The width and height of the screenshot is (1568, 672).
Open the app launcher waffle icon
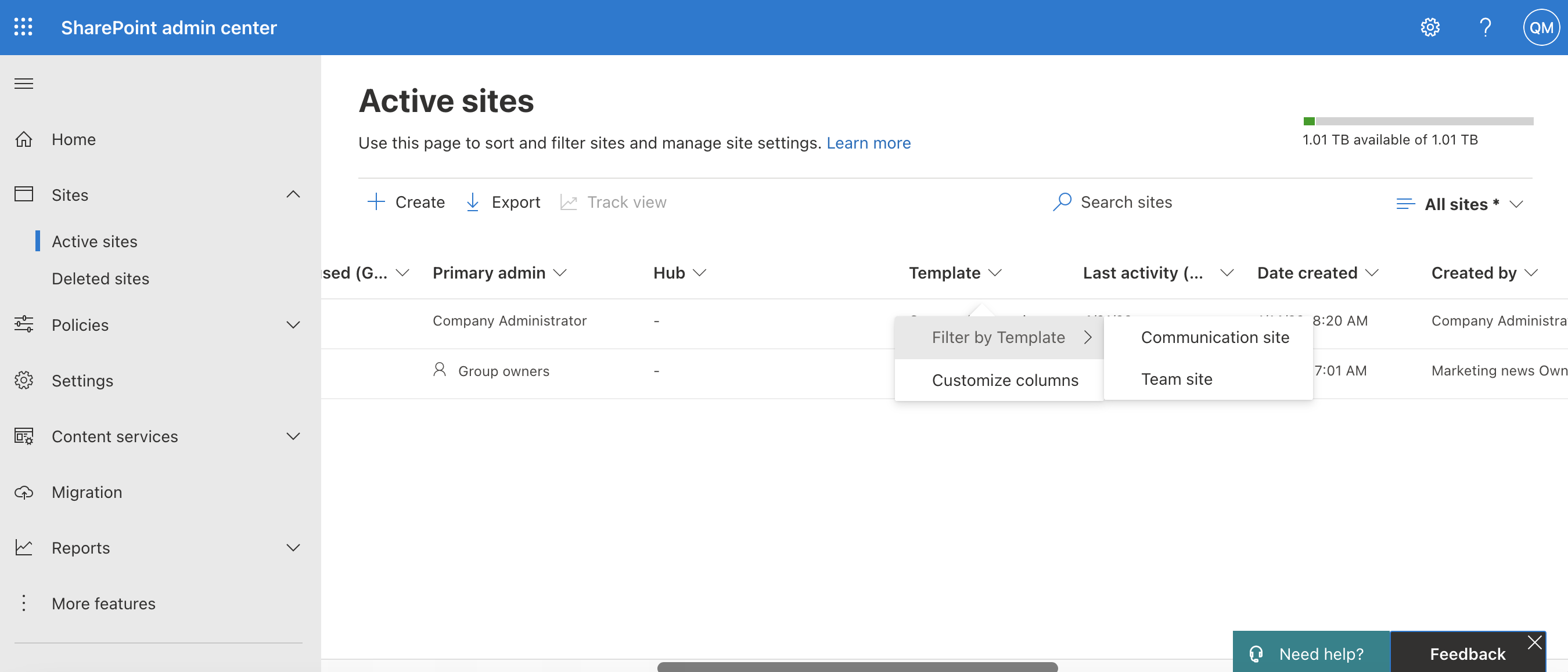coord(23,27)
